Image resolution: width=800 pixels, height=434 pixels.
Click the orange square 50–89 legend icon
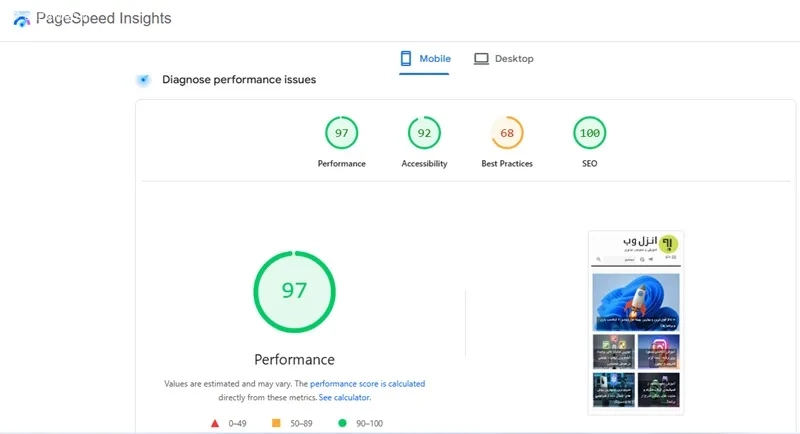pyautogui.click(x=276, y=423)
